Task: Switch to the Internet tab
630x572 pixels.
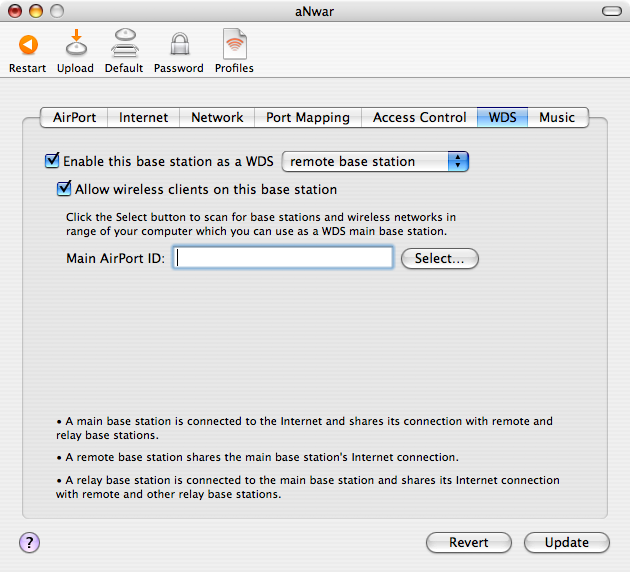Action: pyautogui.click(x=143, y=117)
